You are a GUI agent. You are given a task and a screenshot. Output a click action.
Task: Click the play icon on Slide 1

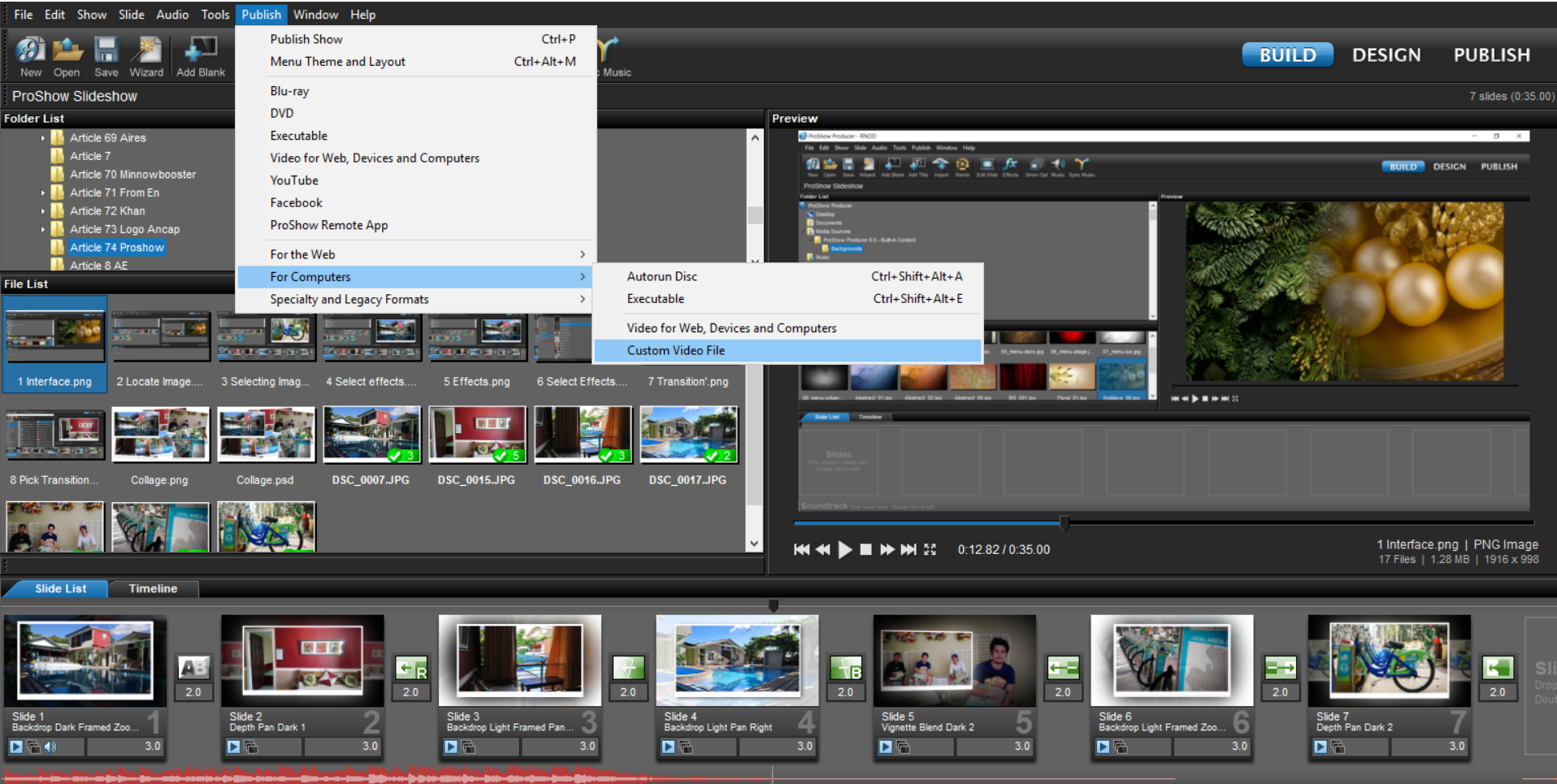[x=16, y=747]
